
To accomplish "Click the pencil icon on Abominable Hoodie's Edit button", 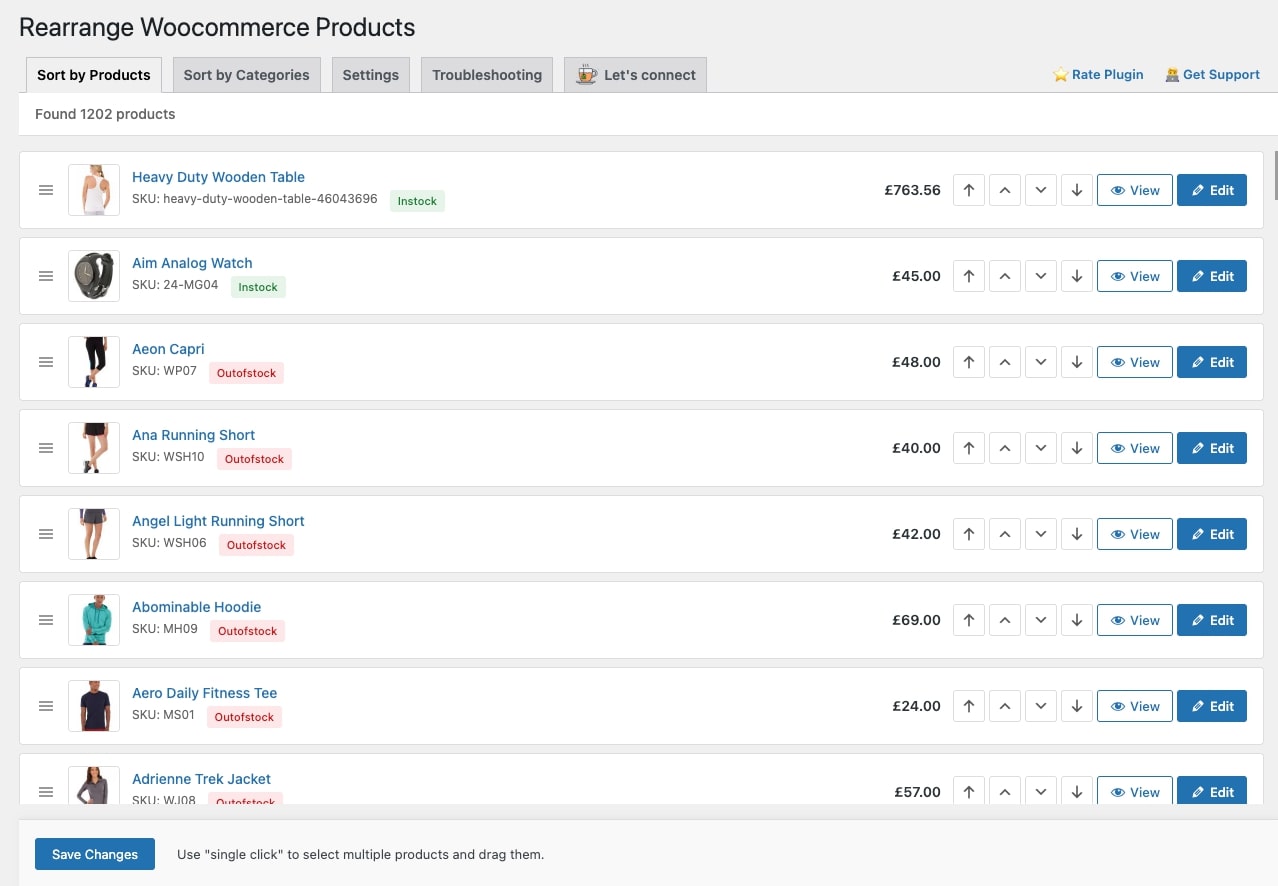I will [x=1199, y=620].
